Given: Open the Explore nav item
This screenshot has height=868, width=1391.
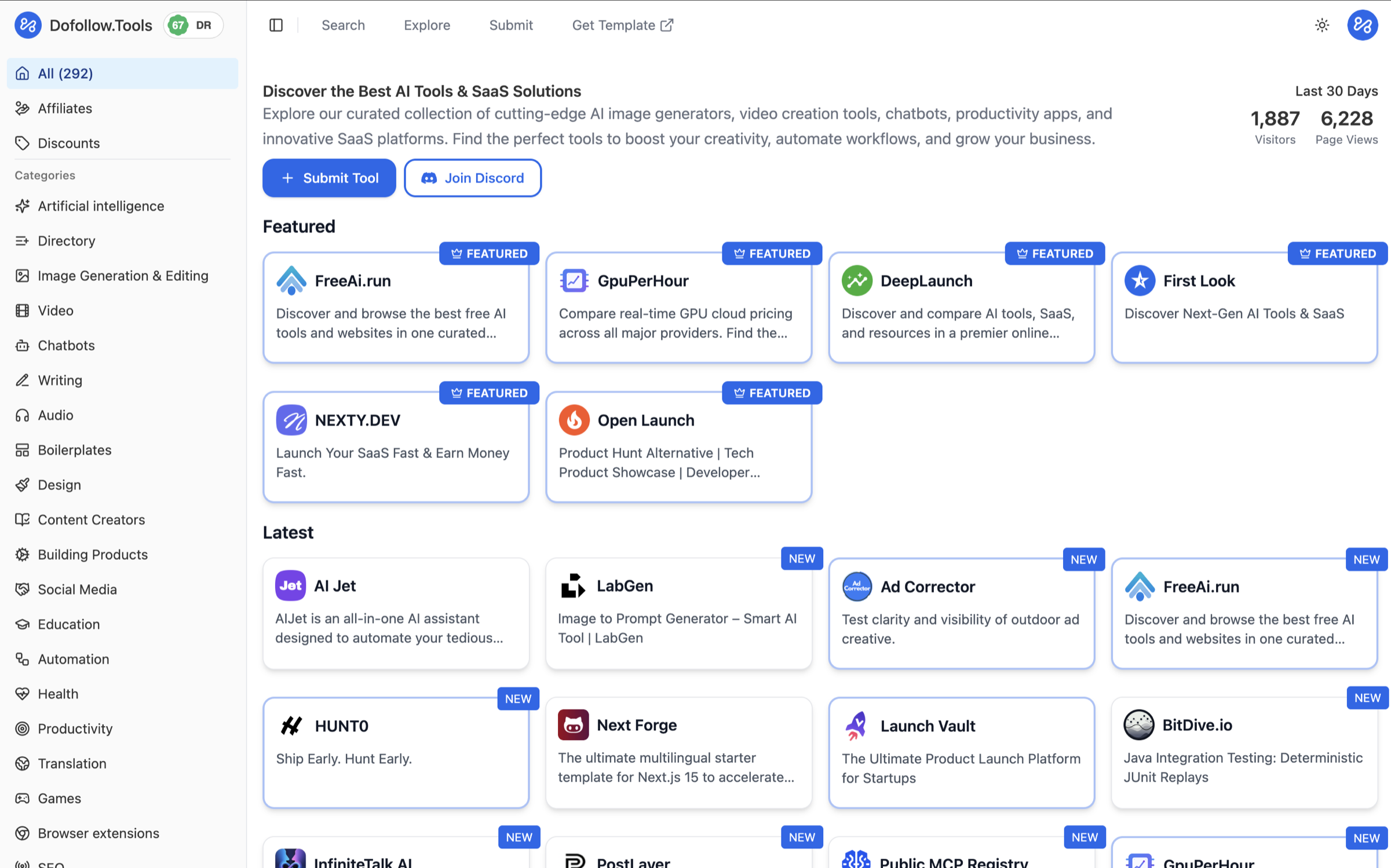Looking at the screenshot, I should click(426, 25).
